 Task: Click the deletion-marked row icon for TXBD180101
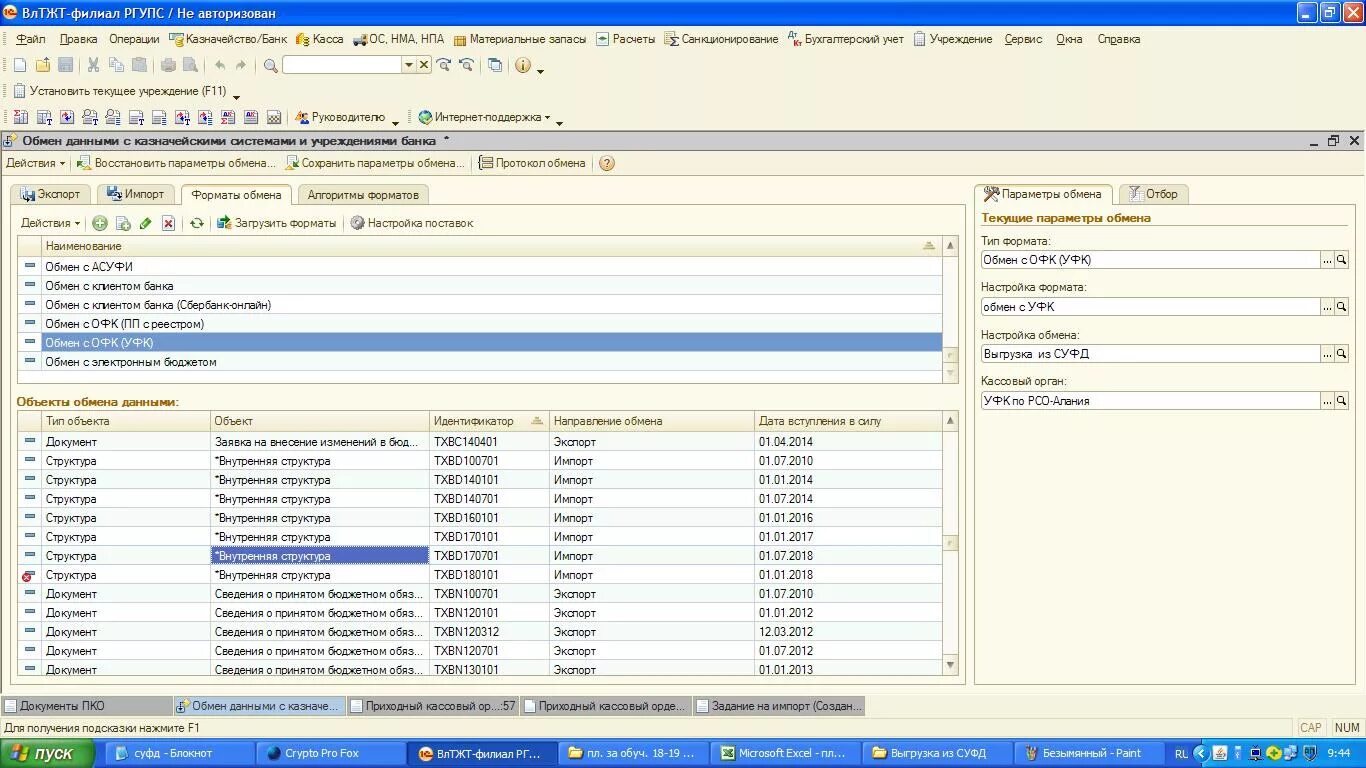[29, 575]
